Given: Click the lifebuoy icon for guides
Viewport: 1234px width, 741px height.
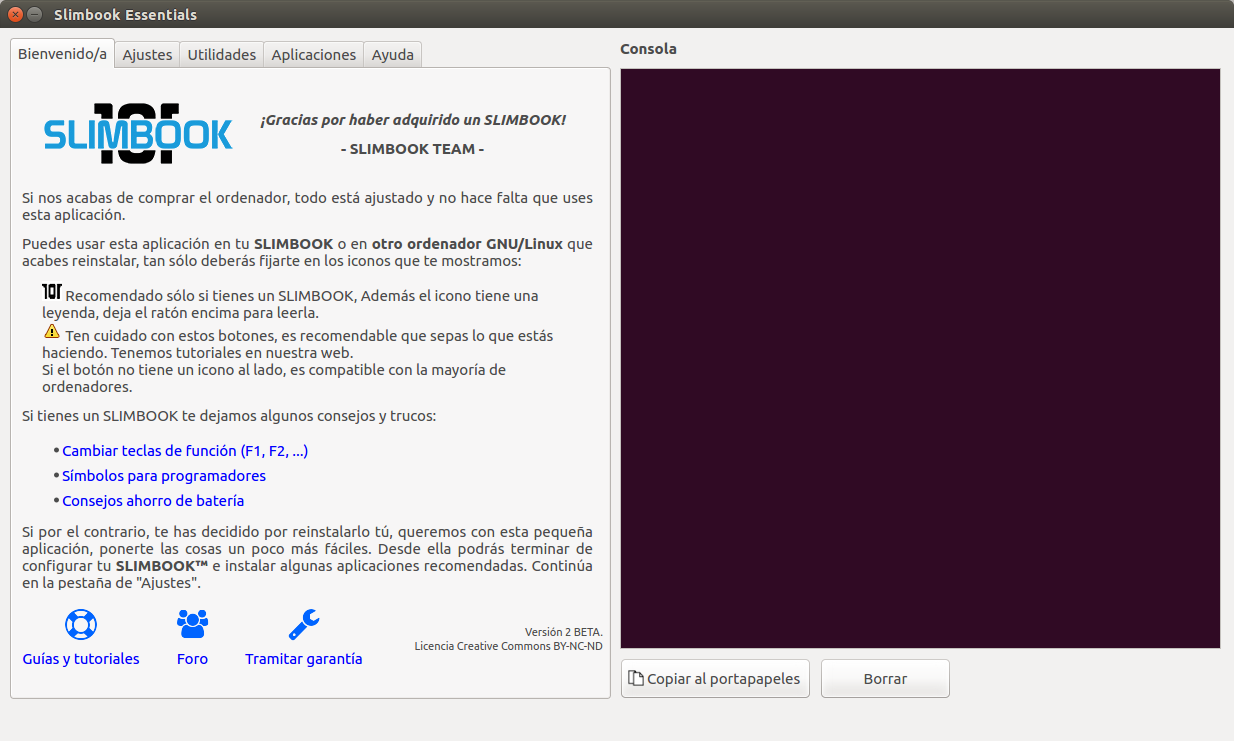Looking at the screenshot, I should pyautogui.click(x=80, y=624).
